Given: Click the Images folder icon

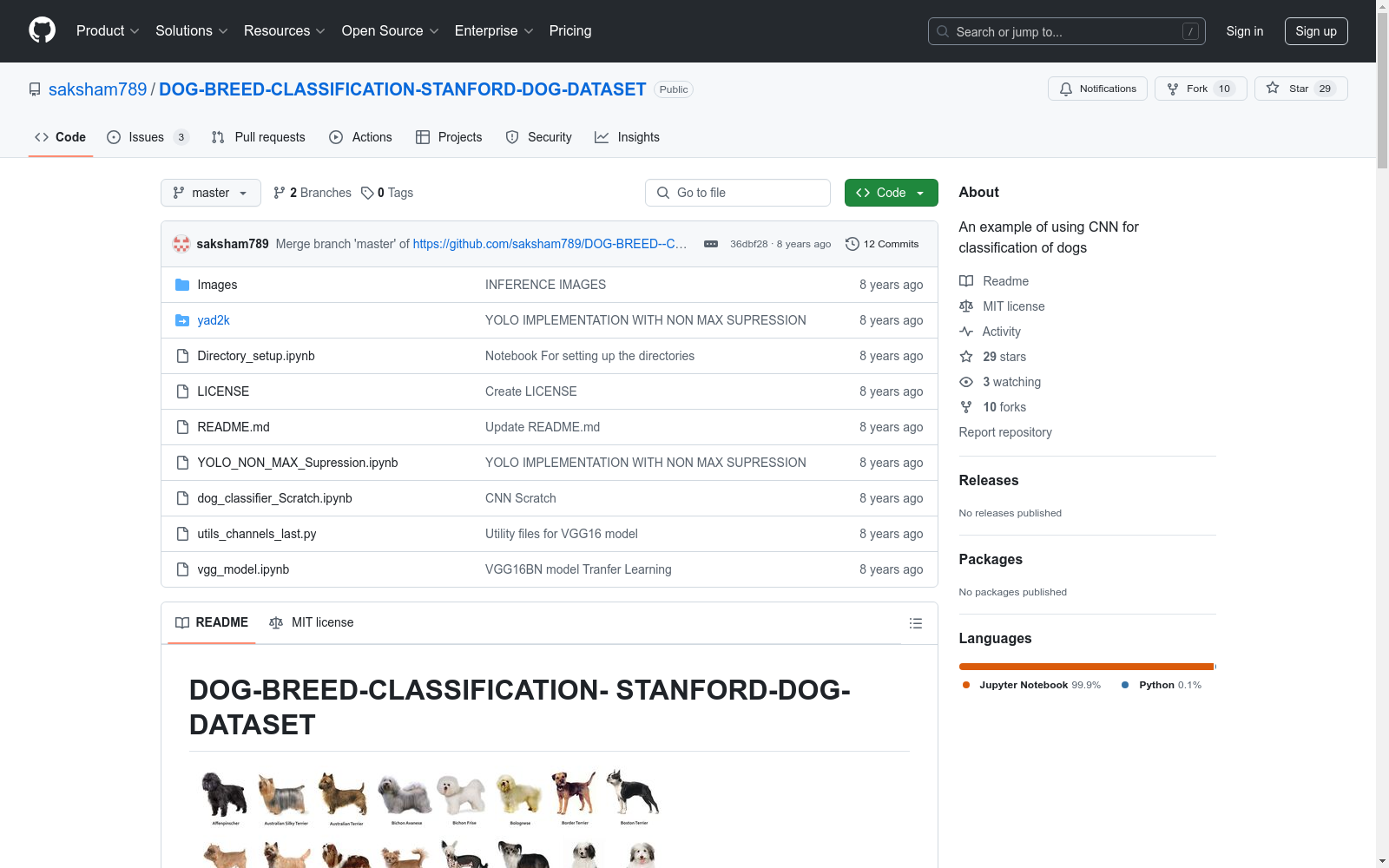Looking at the screenshot, I should click(183, 284).
